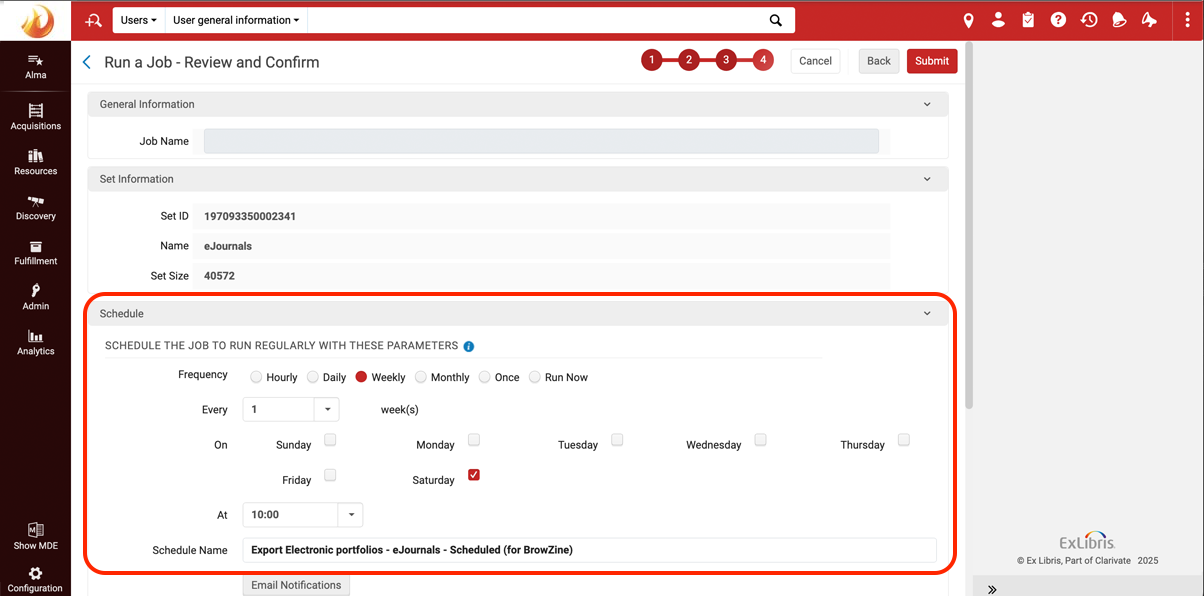Select Once frequency
The image size is (1204, 596).
(x=485, y=377)
